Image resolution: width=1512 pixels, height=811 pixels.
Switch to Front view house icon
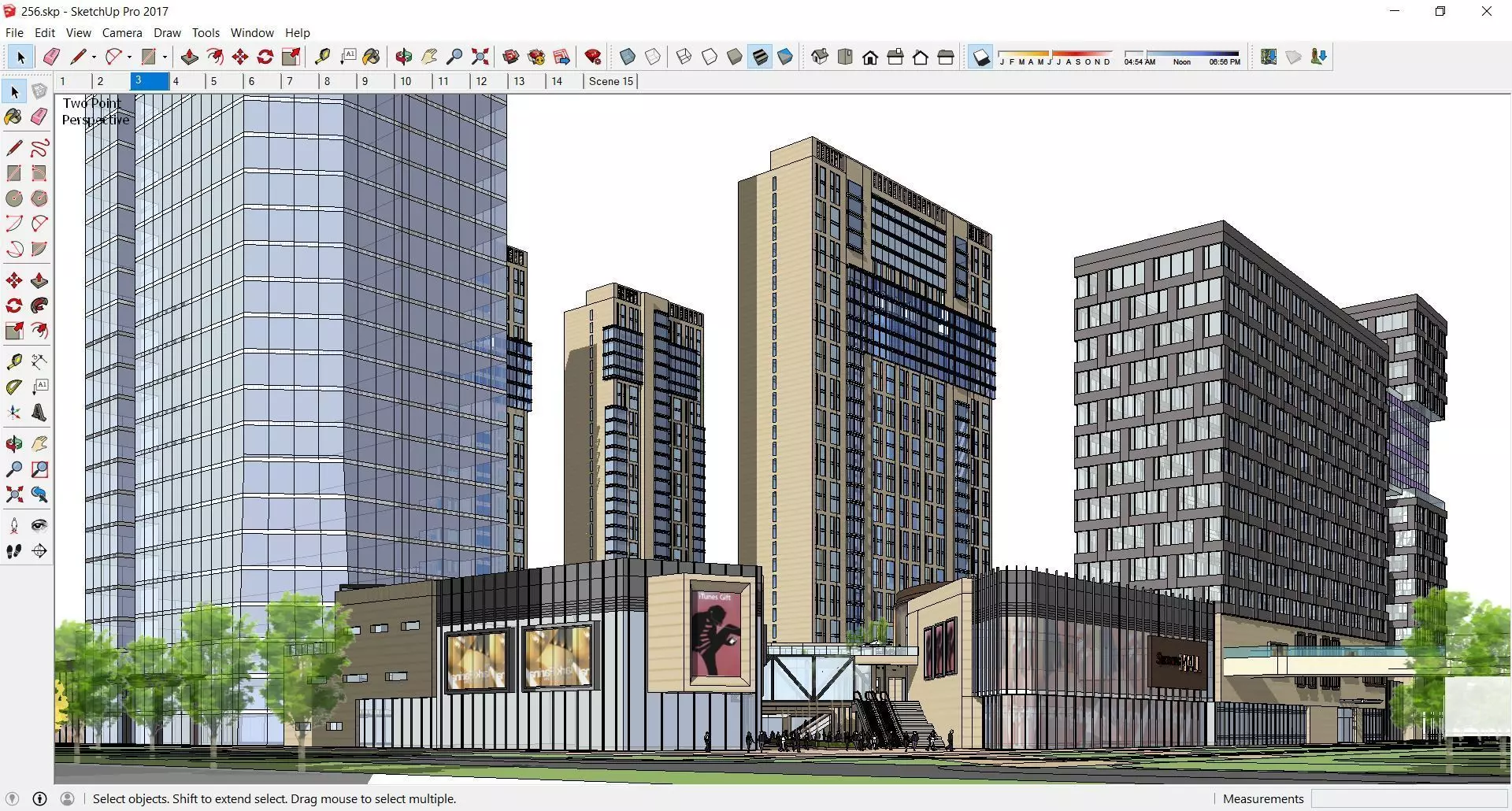pos(870,57)
